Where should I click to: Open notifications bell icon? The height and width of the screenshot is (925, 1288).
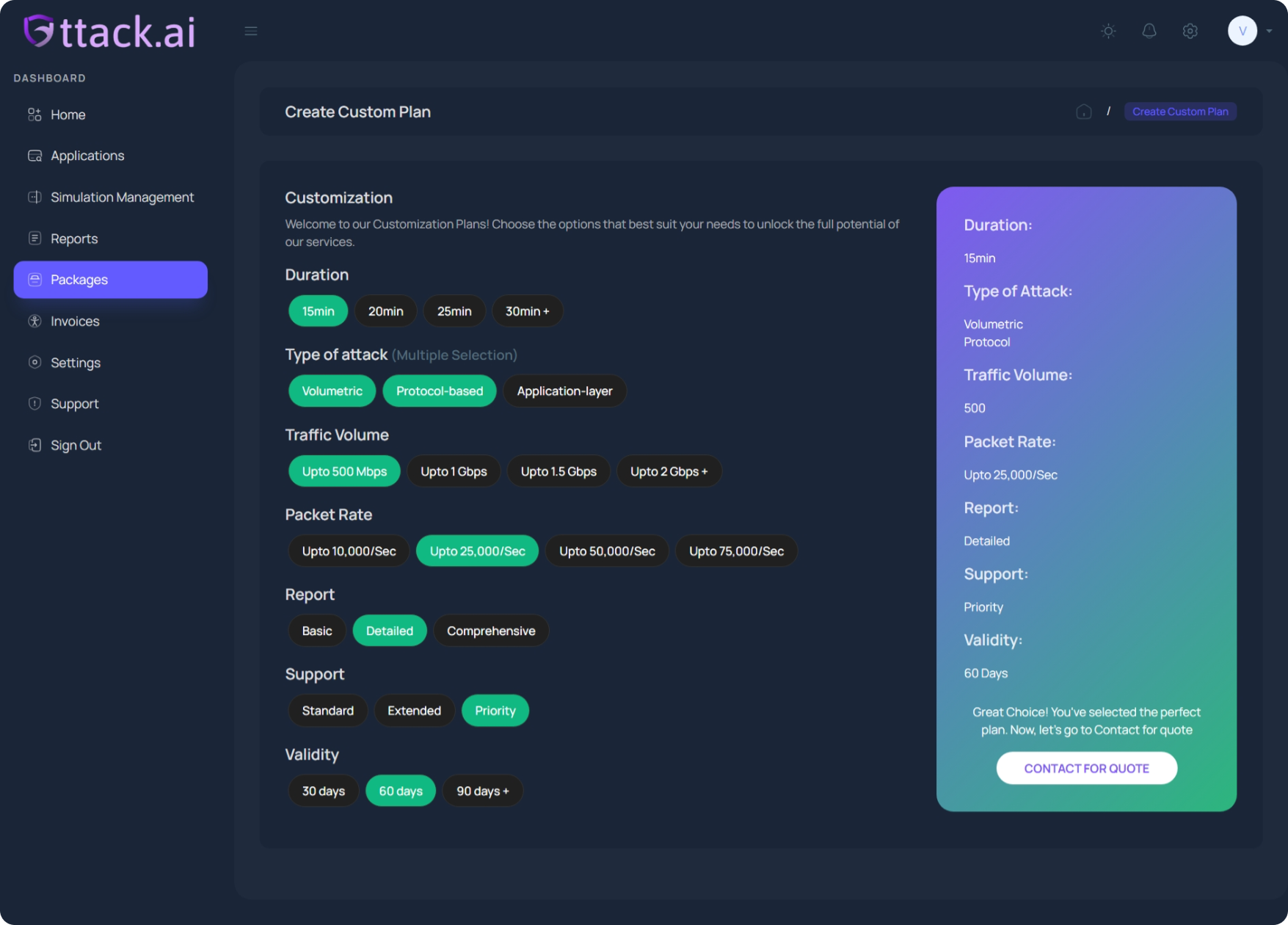pyautogui.click(x=1149, y=31)
